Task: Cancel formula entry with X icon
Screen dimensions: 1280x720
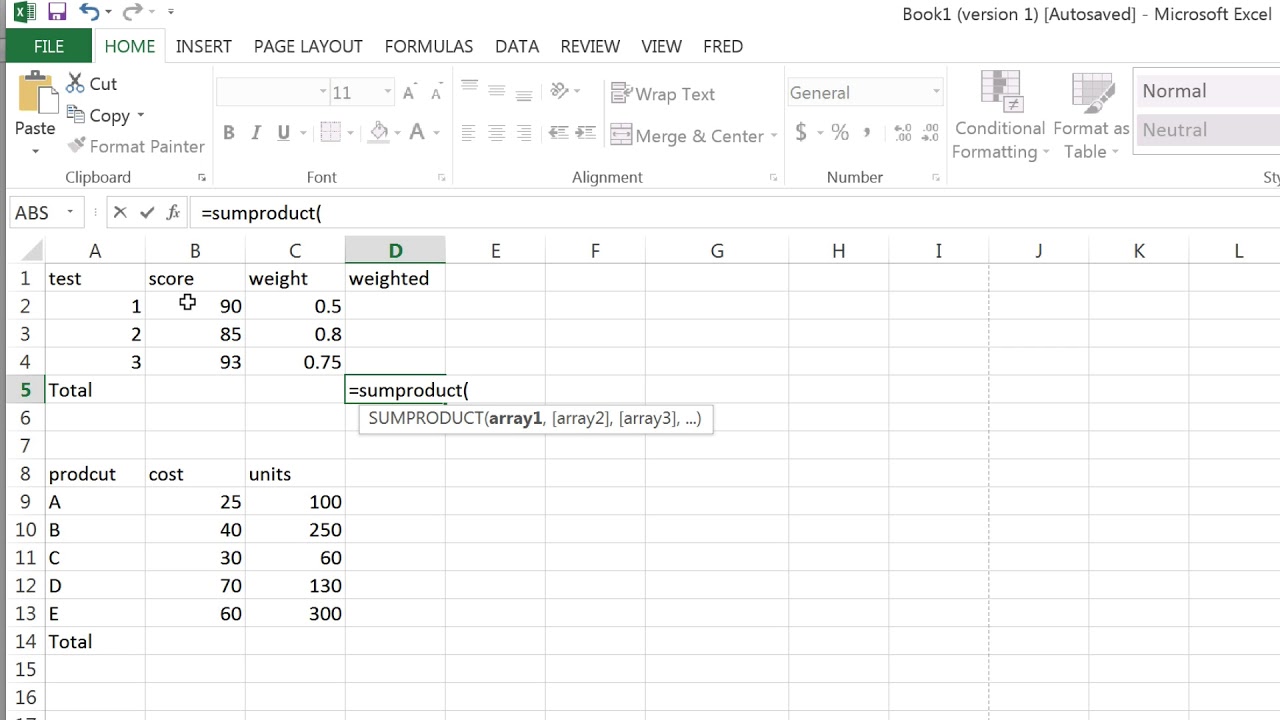Action: pyautogui.click(x=120, y=212)
